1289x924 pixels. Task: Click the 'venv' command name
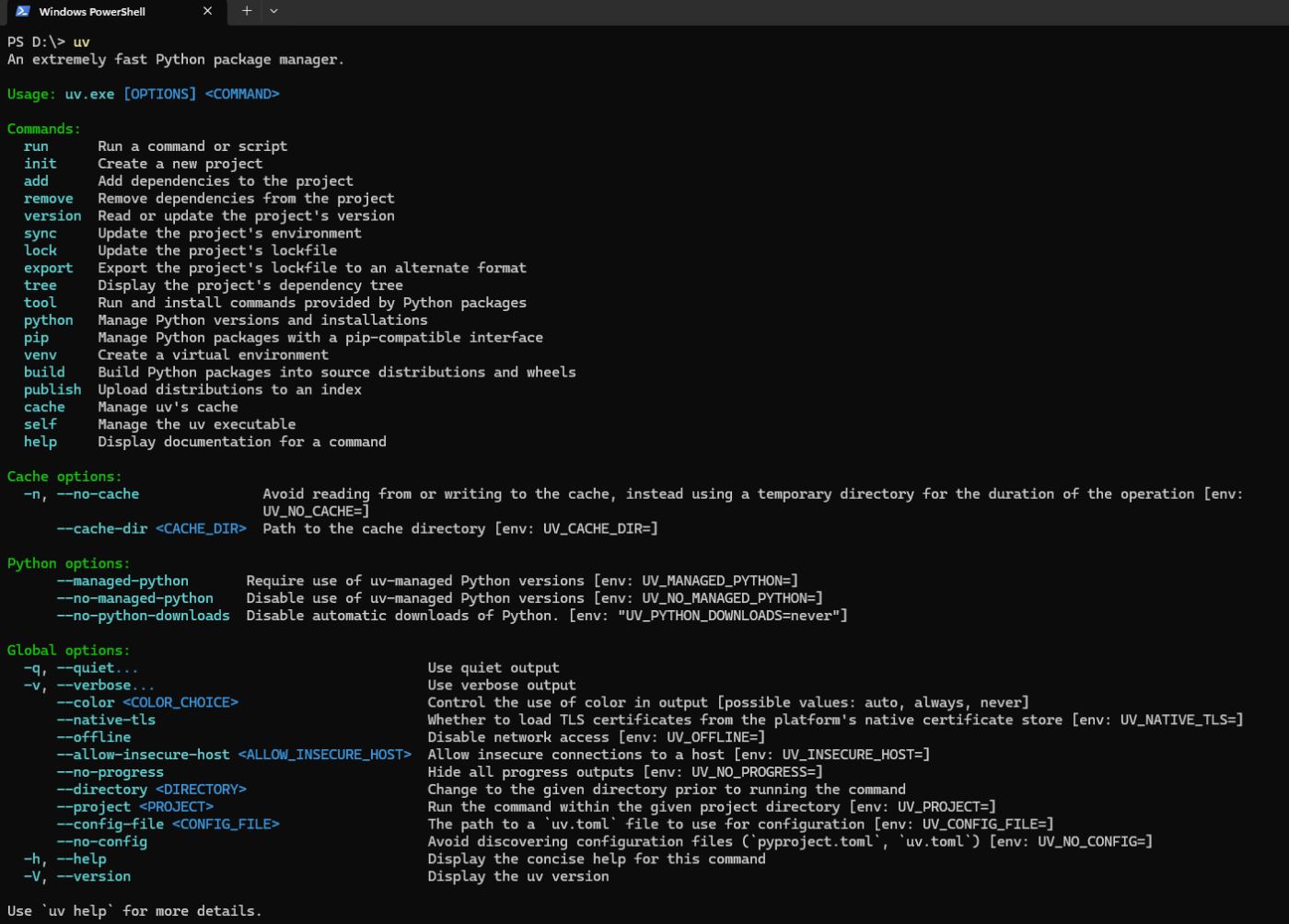point(41,355)
